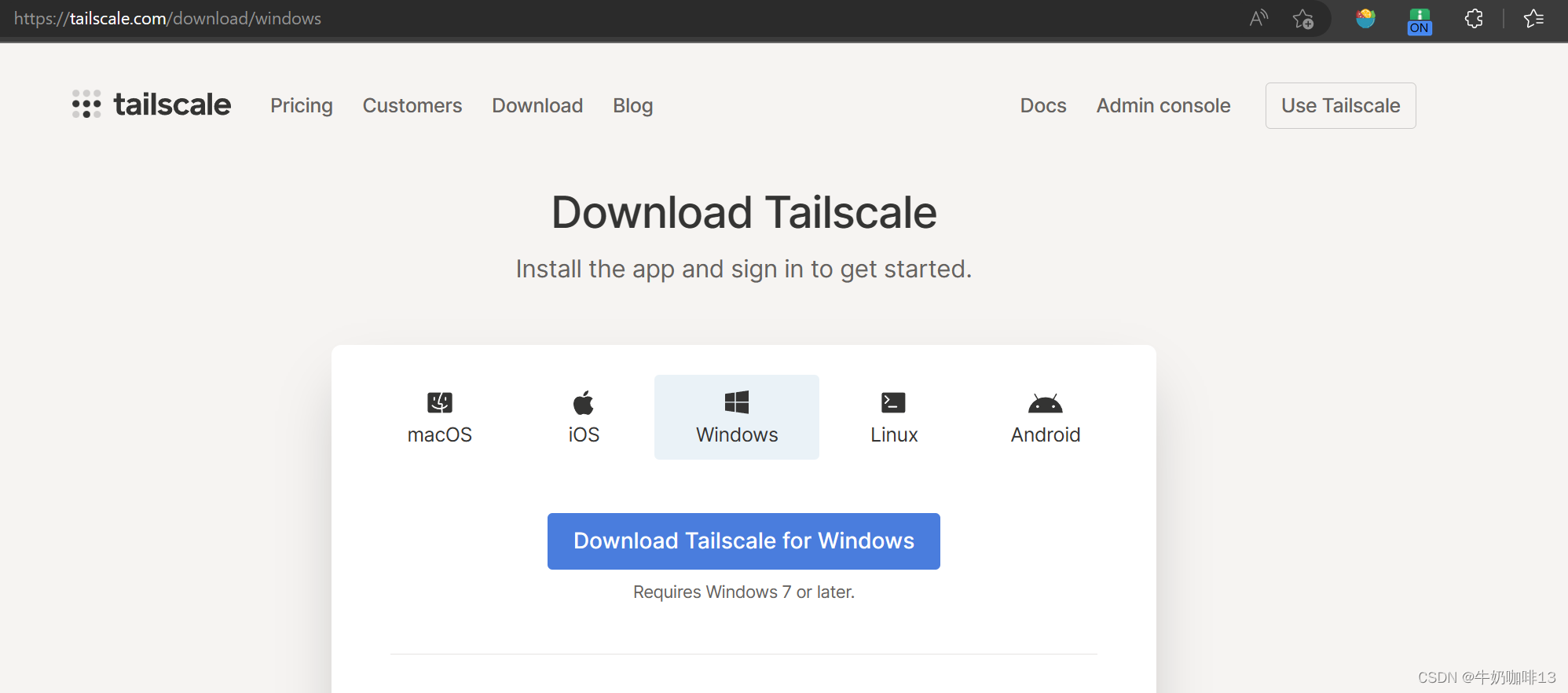Open the Admin console
Image resolution: width=1568 pixels, height=693 pixels.
[1163, 105]
